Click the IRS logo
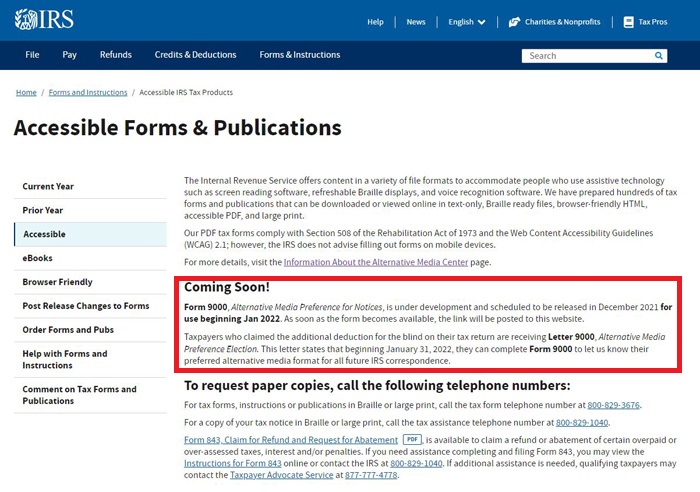The image size is (700, 492). 44,20
